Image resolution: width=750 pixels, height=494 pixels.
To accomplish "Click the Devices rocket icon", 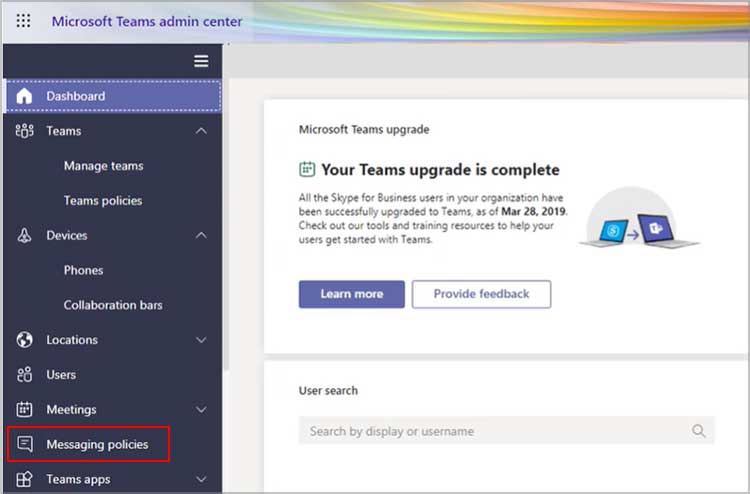I will [24, 235].
